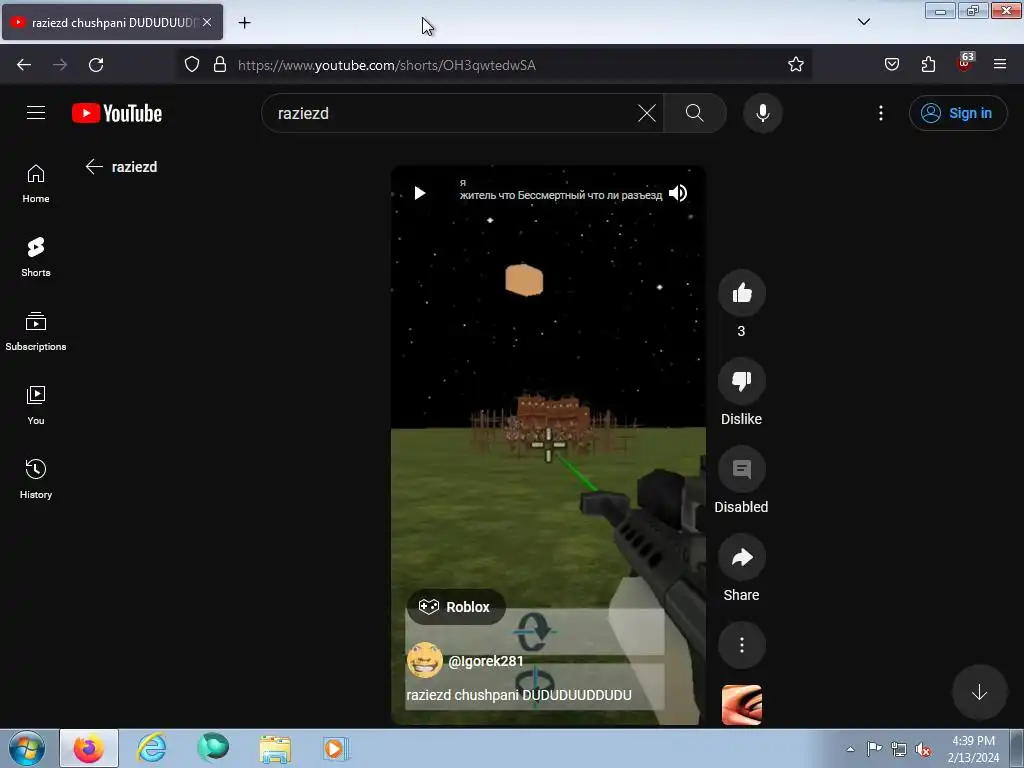Open Home in the sidebar
The height and width of the screenshot is (768, 1024).
click(x=36, y=184)
